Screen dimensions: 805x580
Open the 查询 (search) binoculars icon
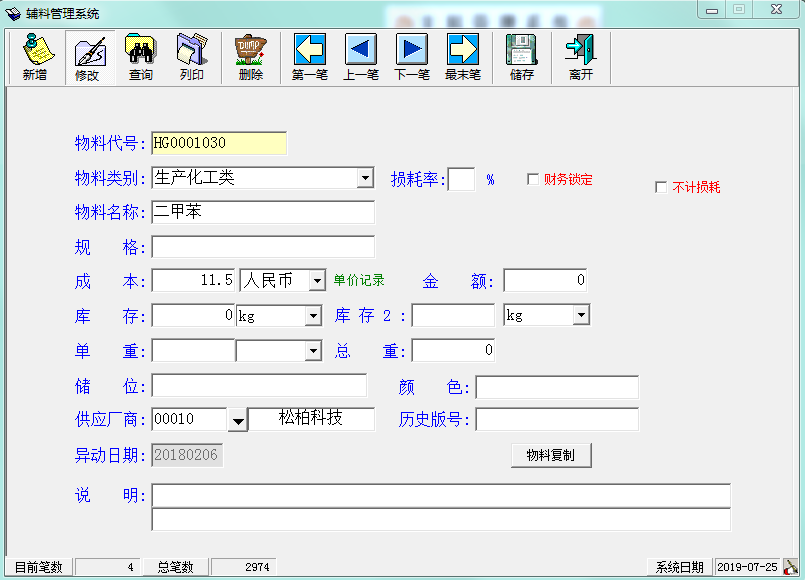(x=140, y=57)
